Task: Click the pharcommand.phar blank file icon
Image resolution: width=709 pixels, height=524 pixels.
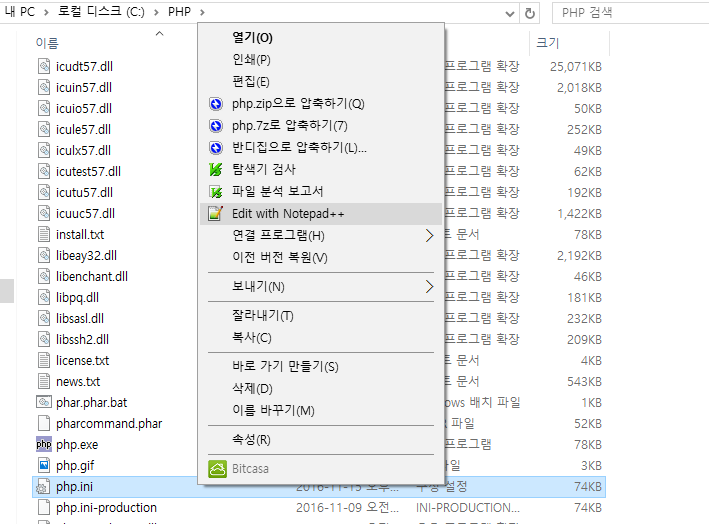Action: tap(44, 424)
